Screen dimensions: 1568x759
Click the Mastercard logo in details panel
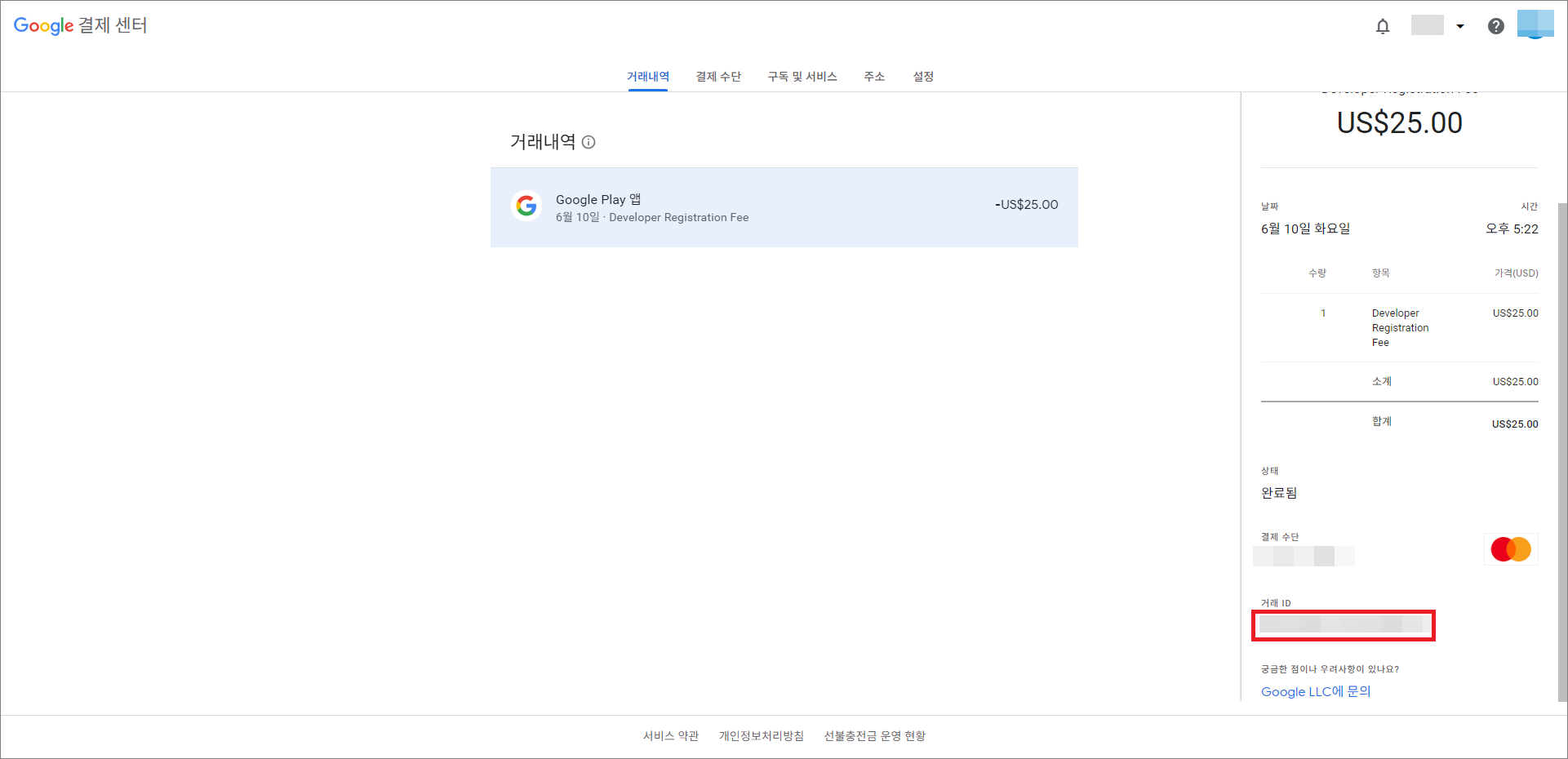[1511, 549]
